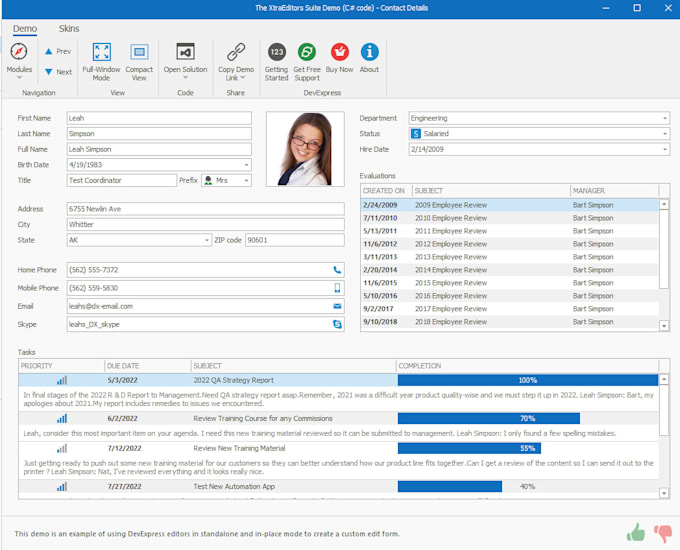Switch to the Skins tab
Viewport: 680px width, 550px height.
69,29
